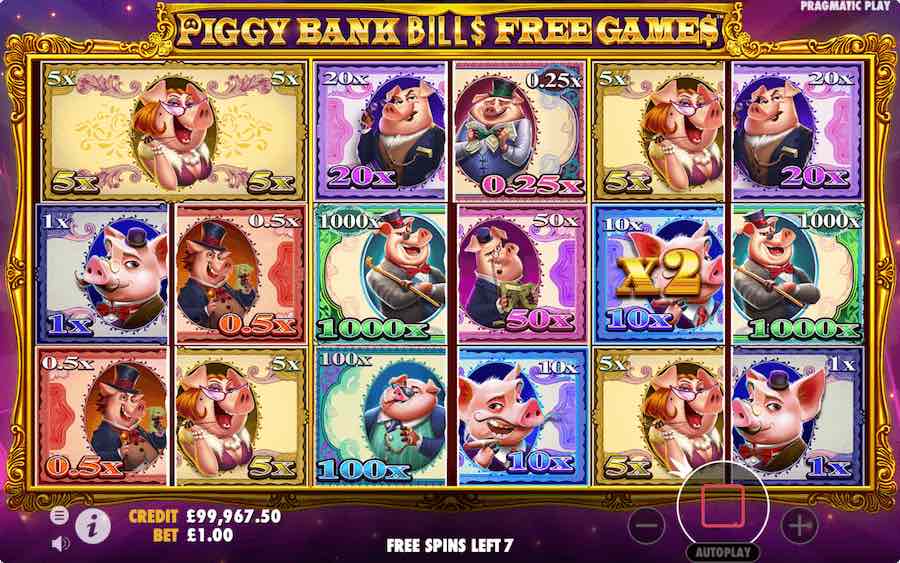Mute the sound speaker icon
The width and height of the screenshot is (900, 563).
coord(60,543)
